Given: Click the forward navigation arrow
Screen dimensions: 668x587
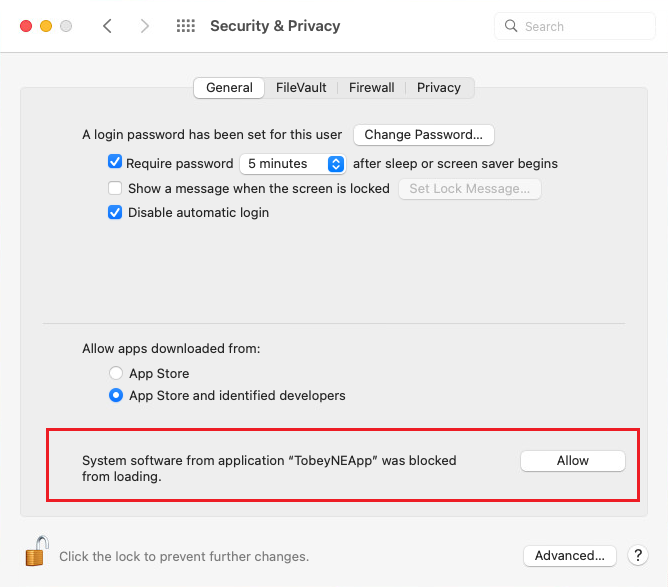Looking at the screenshot, I should 145,26.
